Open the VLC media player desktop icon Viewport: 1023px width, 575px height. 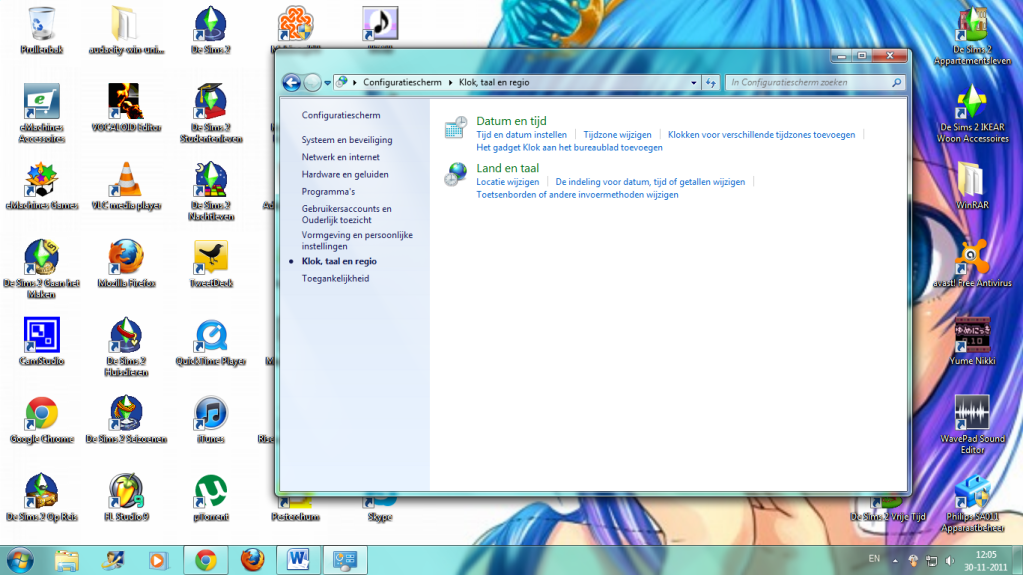tap(126, 180)
